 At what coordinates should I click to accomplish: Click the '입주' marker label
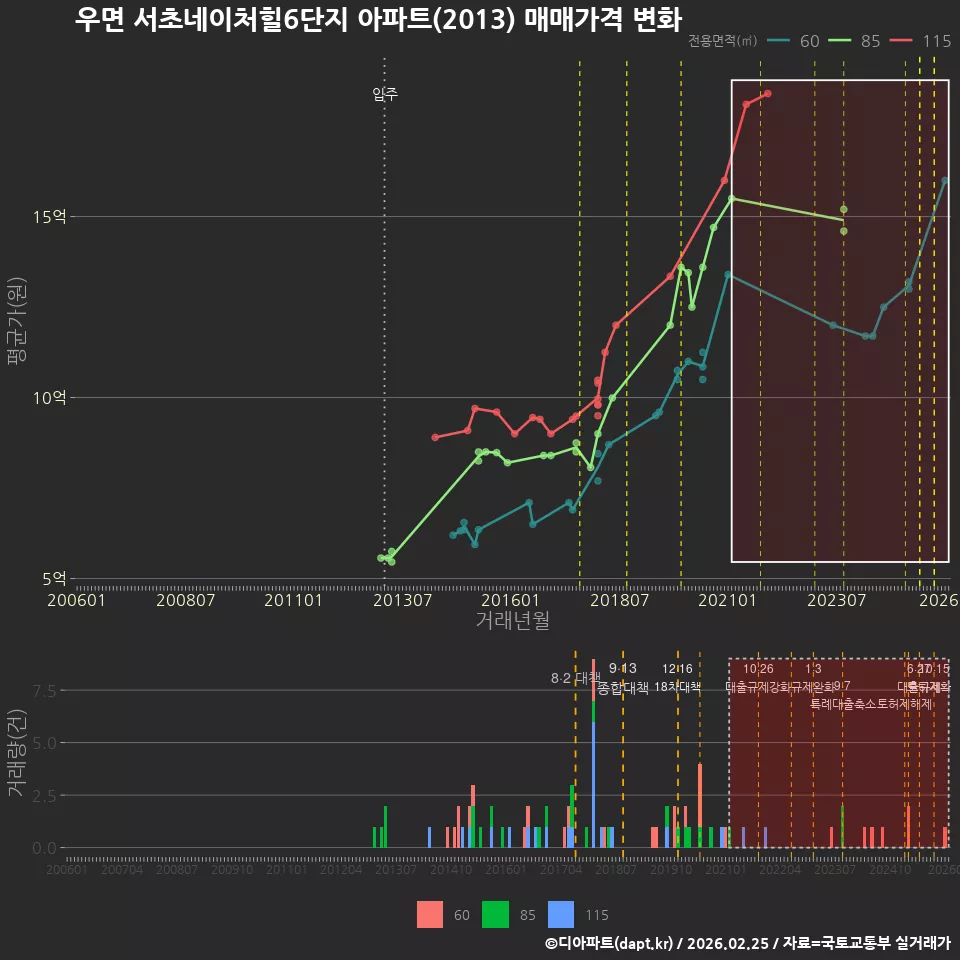tap(385, 94)
